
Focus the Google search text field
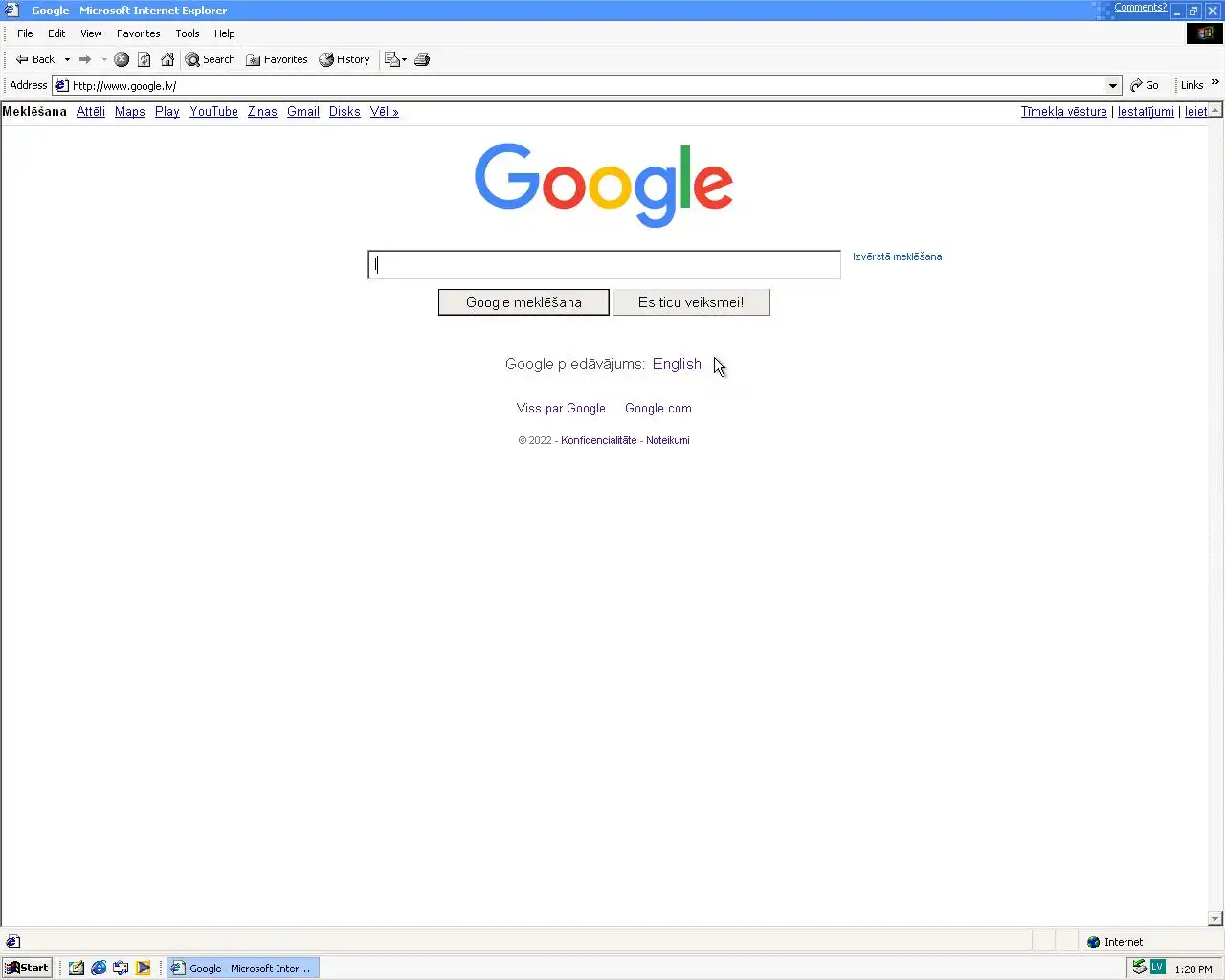pos(604,265)
